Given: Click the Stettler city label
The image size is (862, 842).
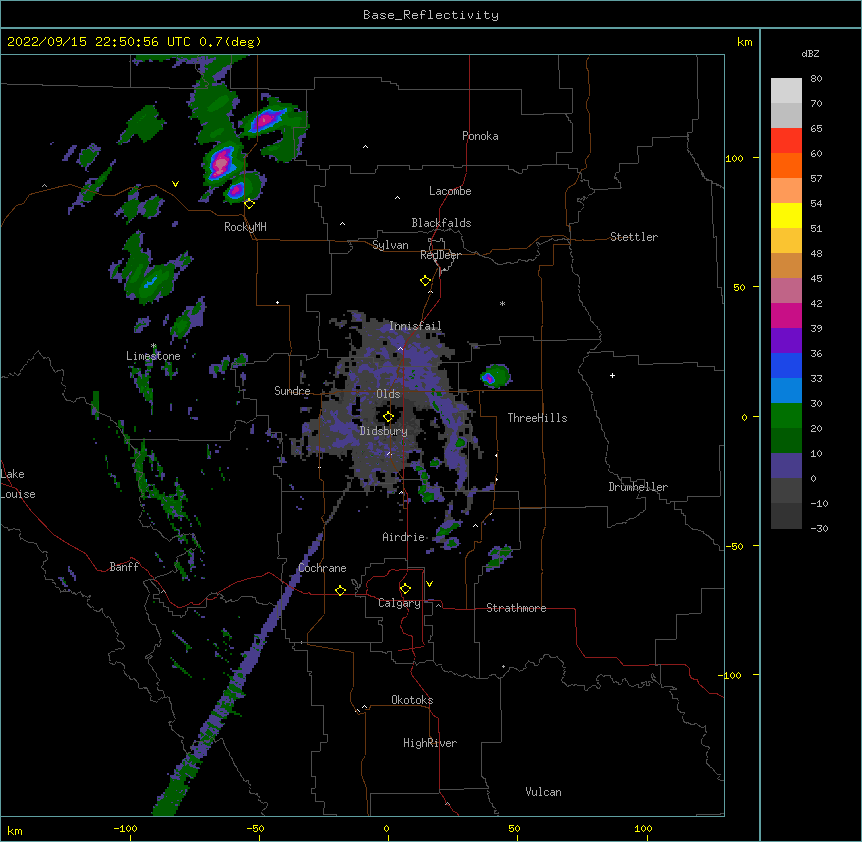Looking at the screenshot, I should click(633, 237).
